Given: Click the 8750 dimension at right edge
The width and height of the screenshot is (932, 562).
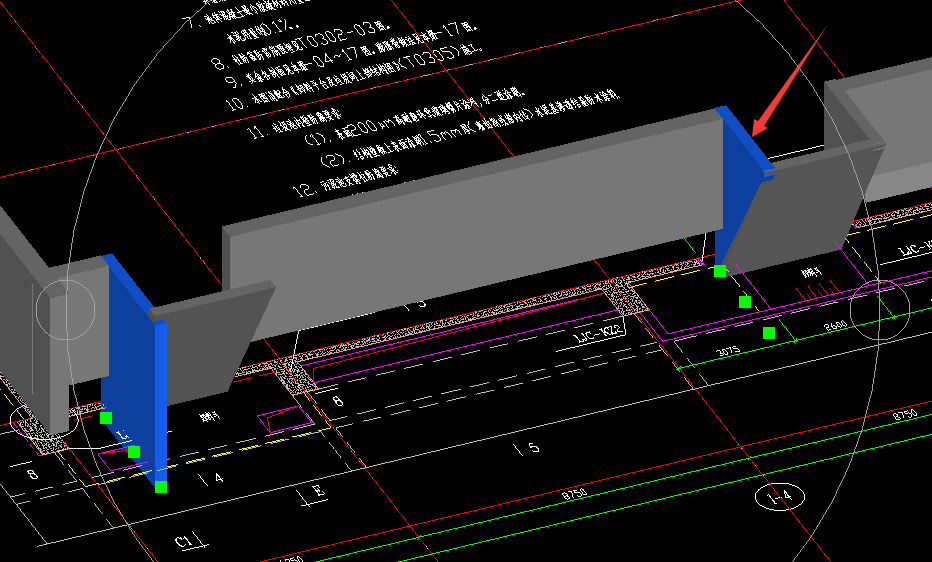Looking at the screenshot, I should pos(905,415).
